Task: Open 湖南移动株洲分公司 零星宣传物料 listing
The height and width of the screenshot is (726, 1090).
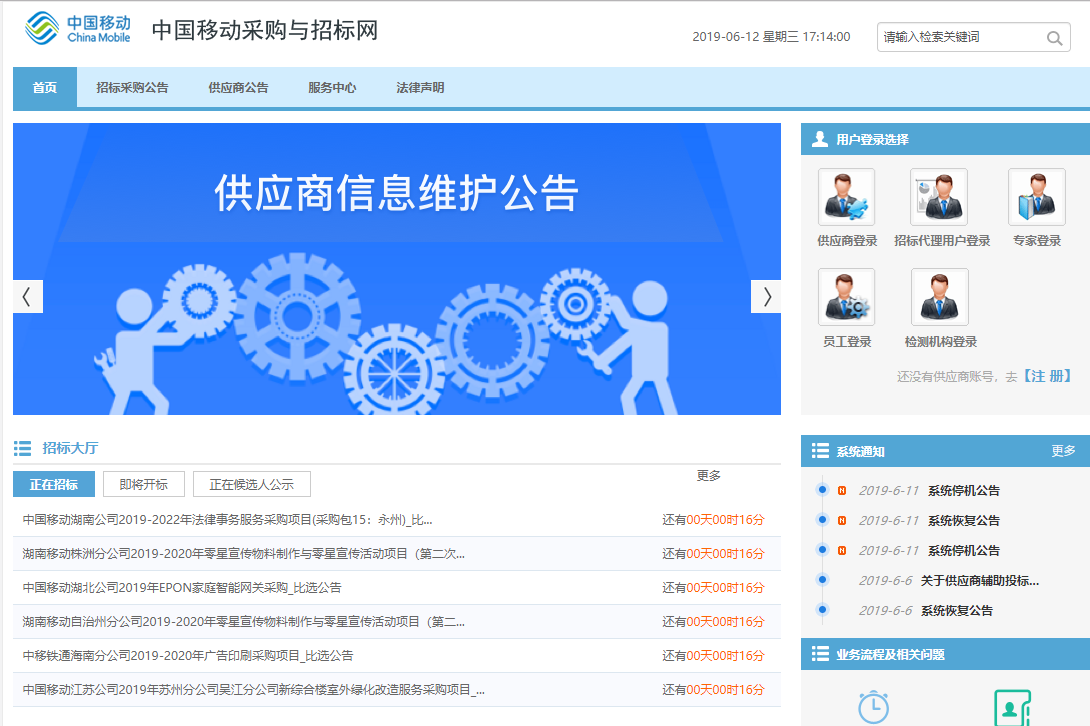Action: [x=243, y=554]
